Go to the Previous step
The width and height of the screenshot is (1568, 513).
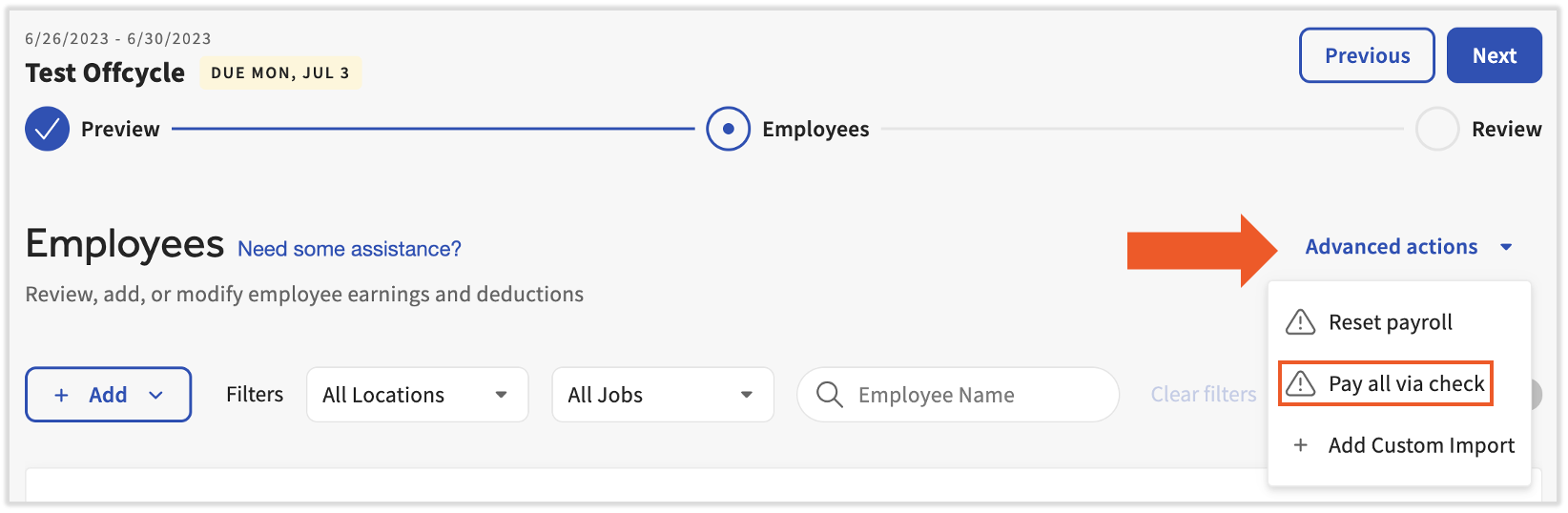[x=1366, y=55]
